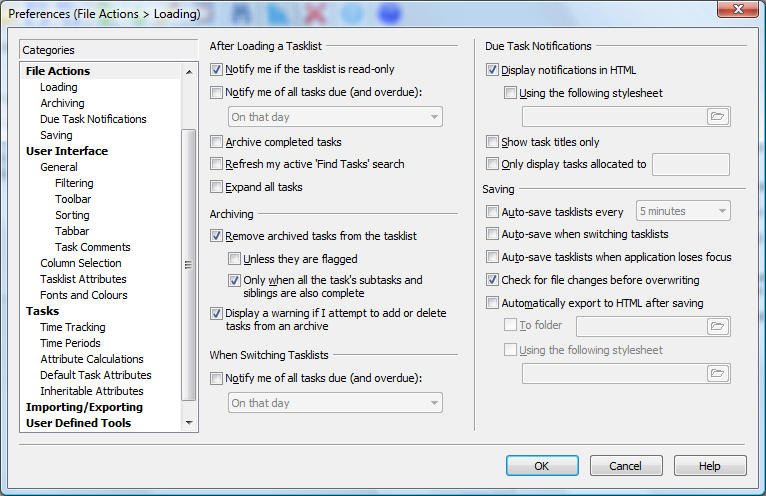Select Archiving in the categories tree
This screenshot has height=496, width=766.
tap(62, 103)
